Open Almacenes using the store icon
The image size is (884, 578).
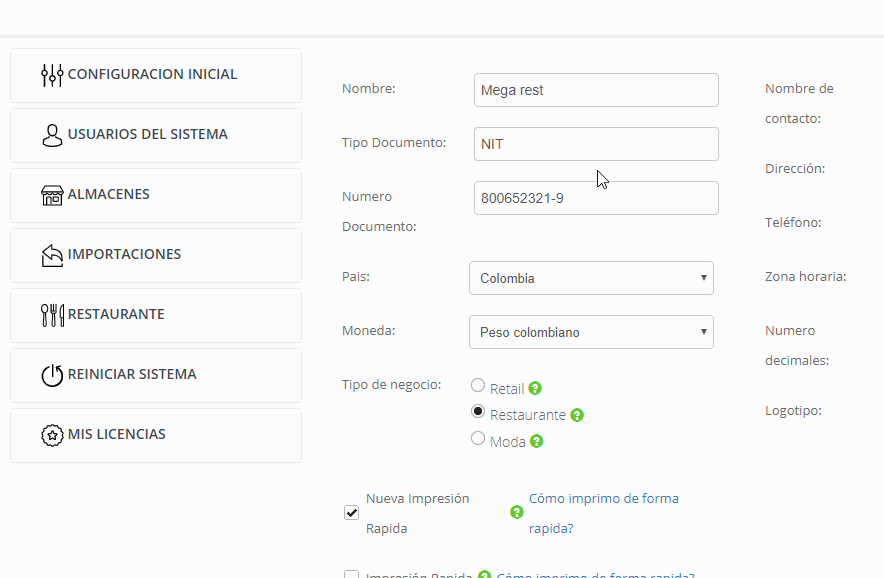pos(52,194)
